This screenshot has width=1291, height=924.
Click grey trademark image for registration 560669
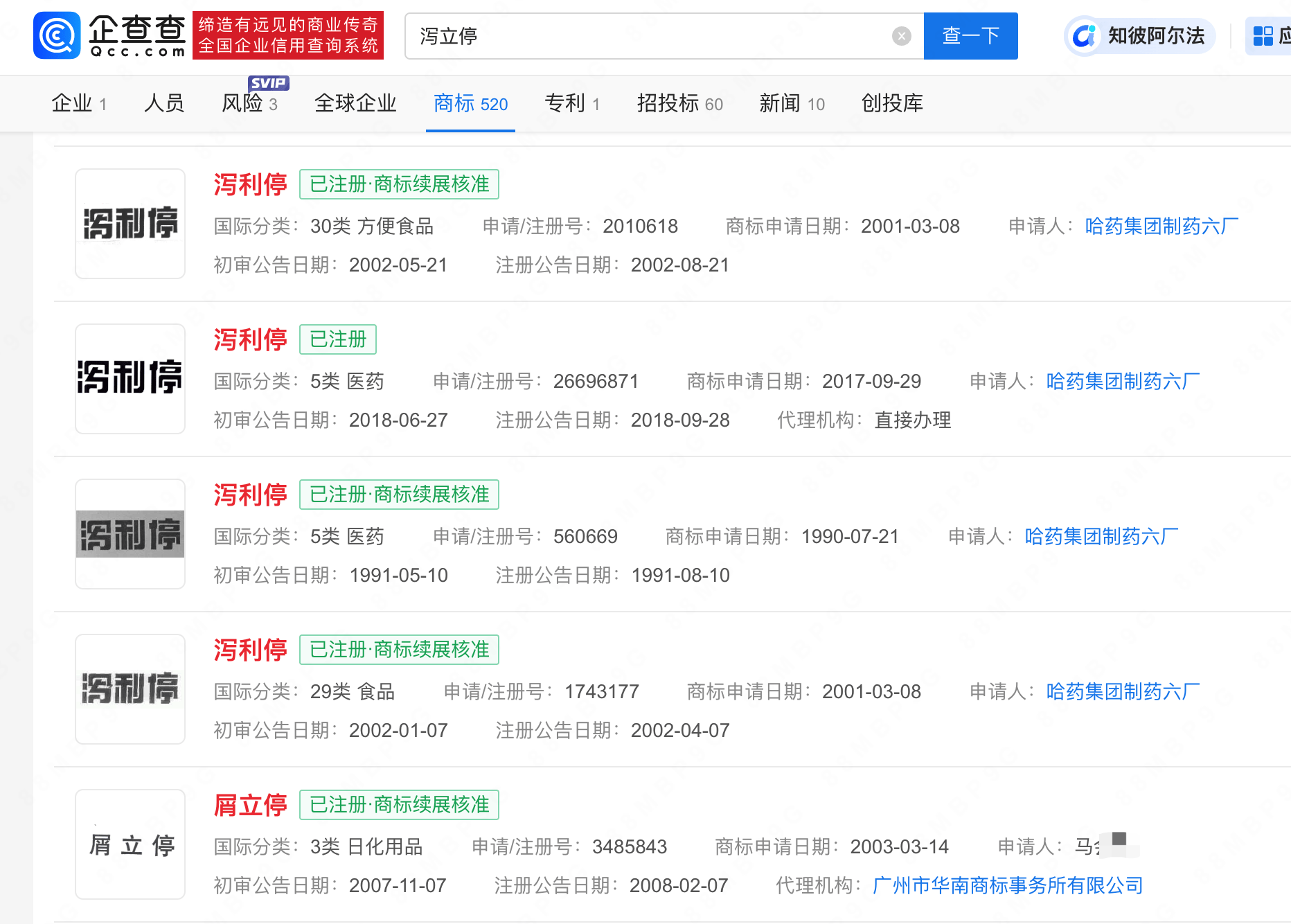(x=130, y=534)
